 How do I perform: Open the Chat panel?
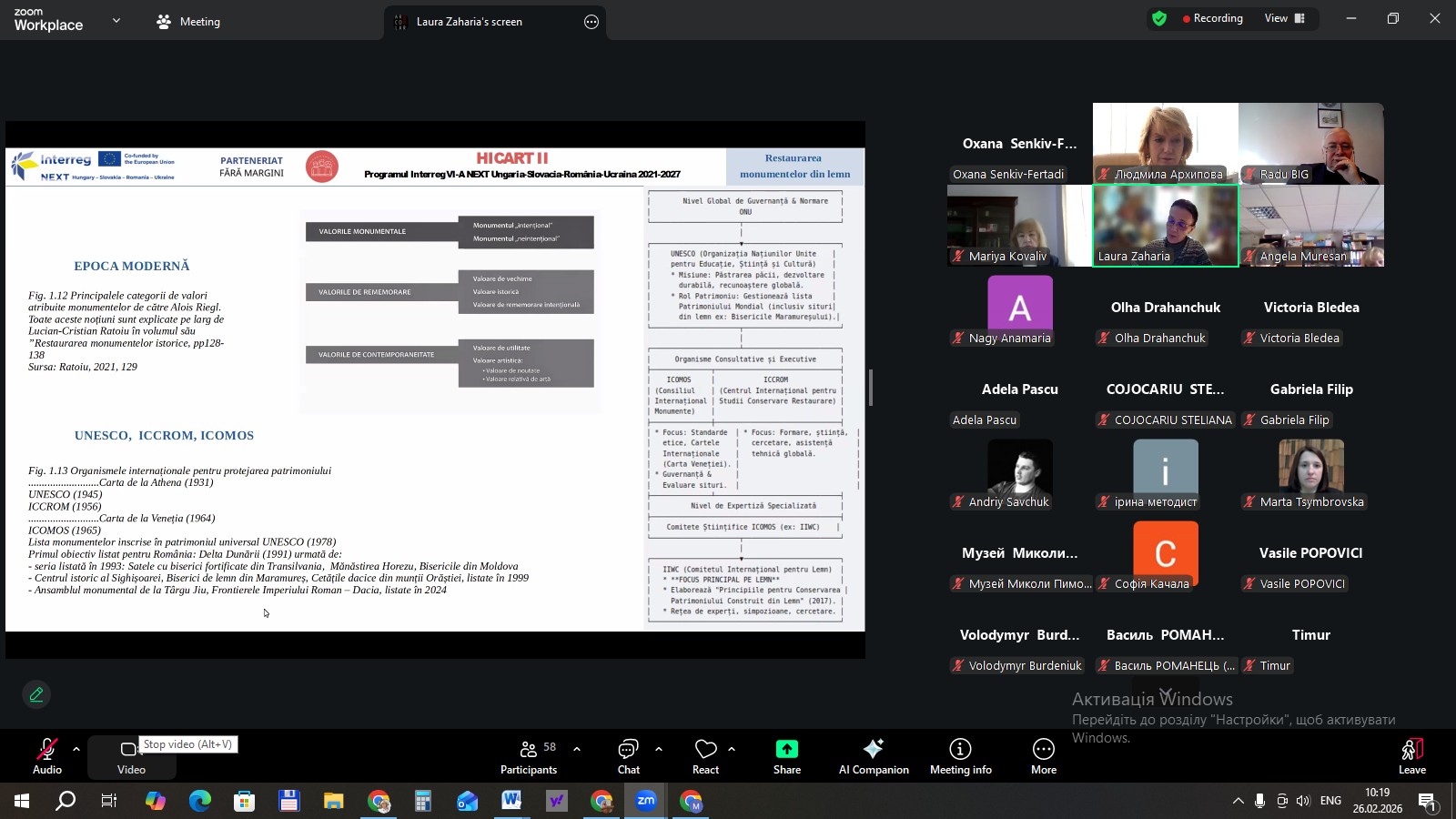[628, 755]
